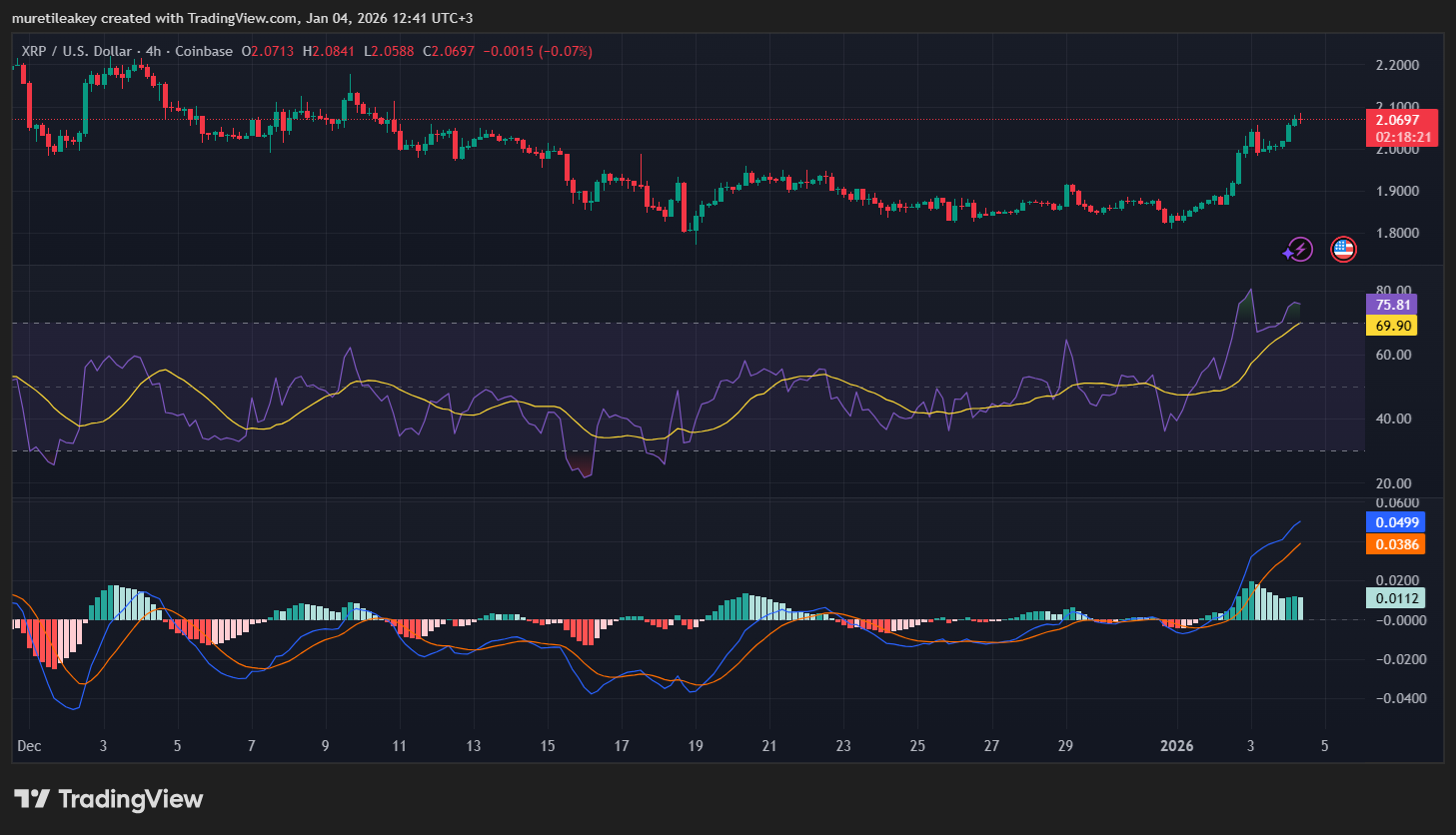Click the 2.2000 level on price scale
This screenshot has height=835, width=1456.
tap(1397, 65)
